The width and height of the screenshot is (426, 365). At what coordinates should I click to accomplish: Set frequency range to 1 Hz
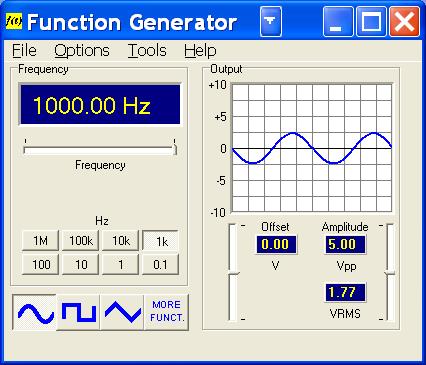pyautogui.click(x=120, y=265)
